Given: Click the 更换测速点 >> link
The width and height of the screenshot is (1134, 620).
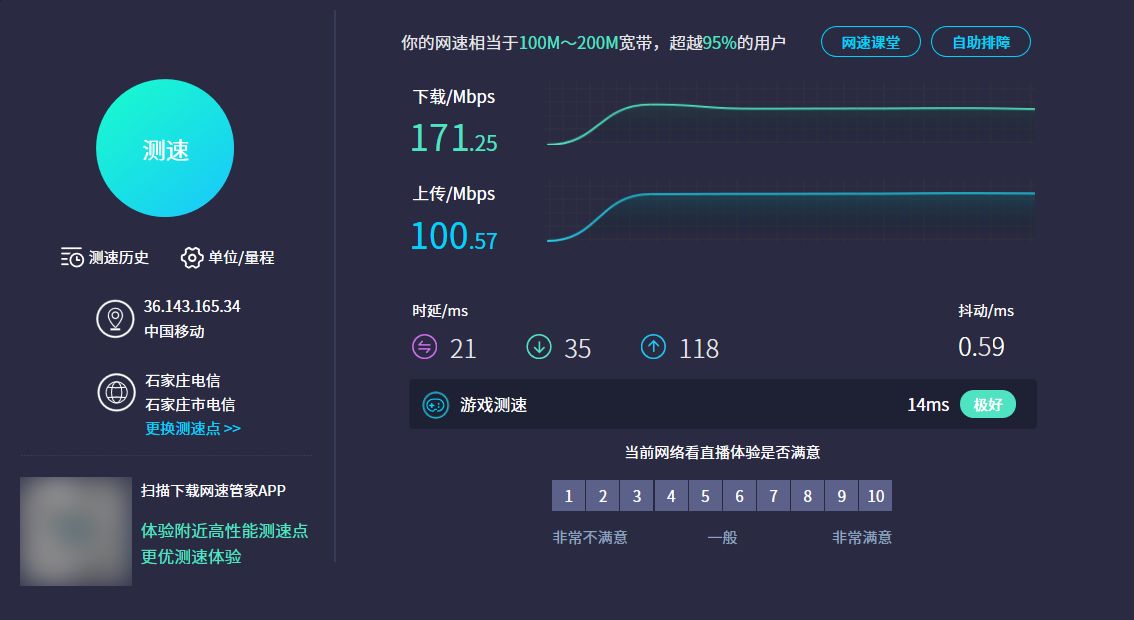Looking at the screenshot, I should [193, 428].
